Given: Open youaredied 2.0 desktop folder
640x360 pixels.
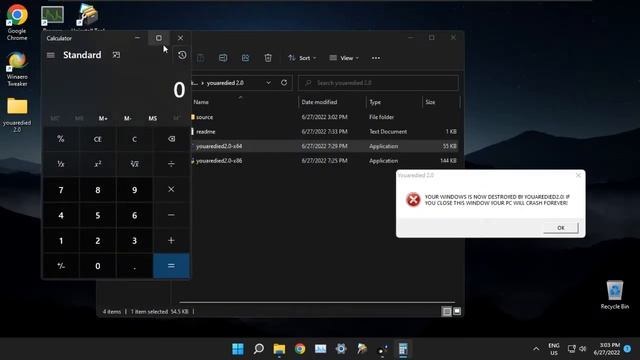Looking at the screenshot, I should pos(17,115).
